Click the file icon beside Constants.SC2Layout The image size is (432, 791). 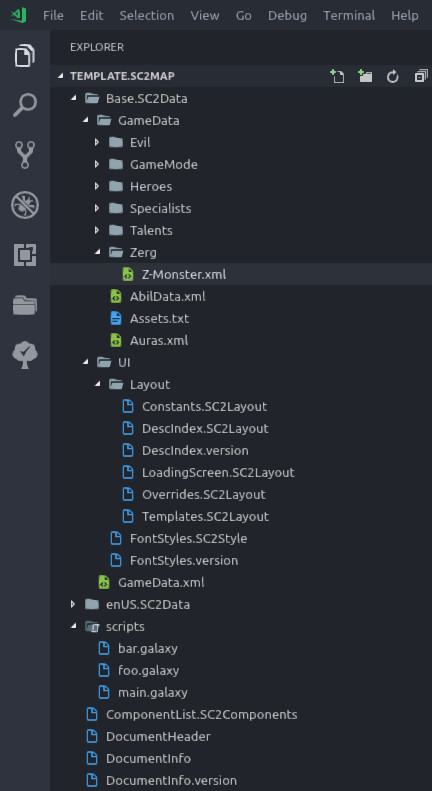click(x=128, y=407)
